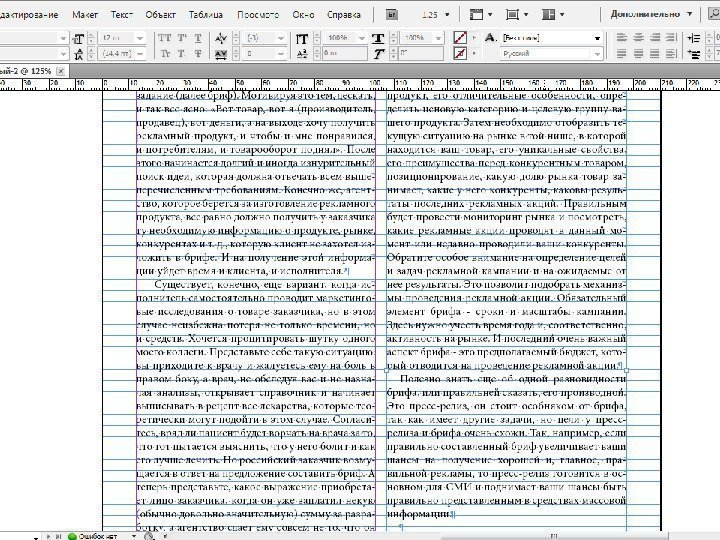Open the Arrange Documents icon menu
Image resolution: width=720 pixels, height=540 pixels.
click(552, 15)
